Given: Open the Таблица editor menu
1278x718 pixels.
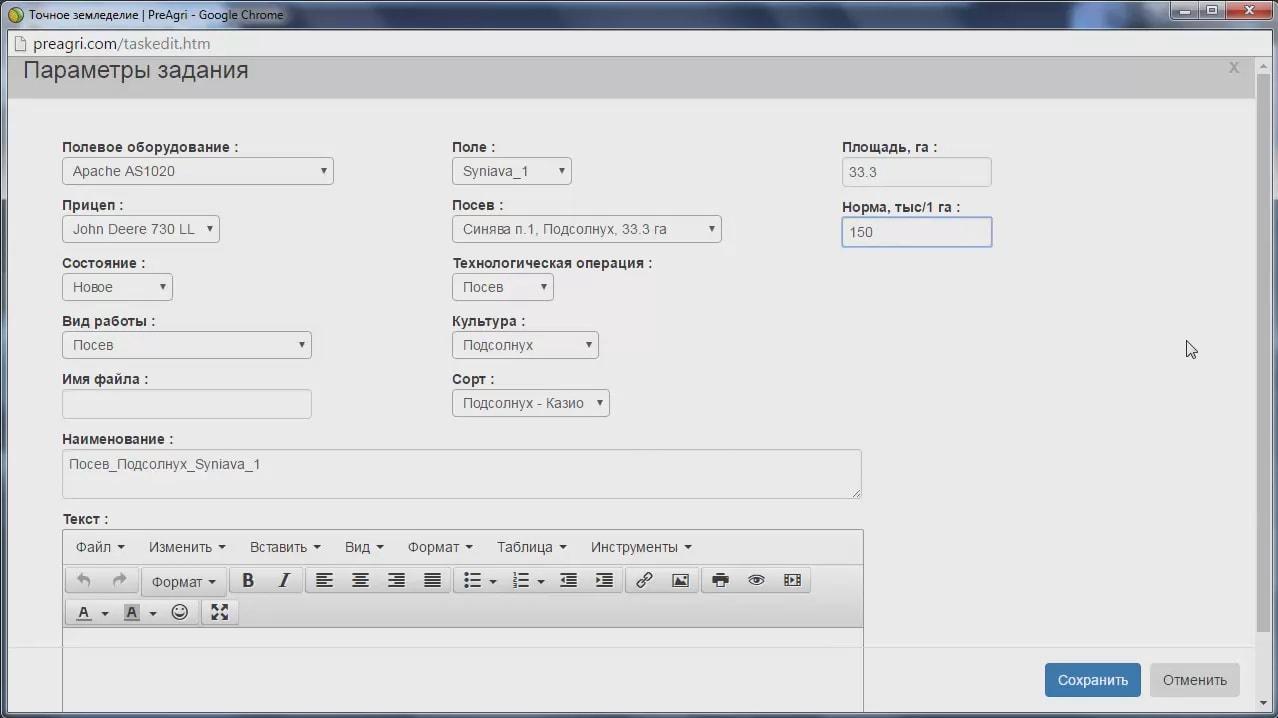Looking at the screenshot, I should tap(532, 547).
